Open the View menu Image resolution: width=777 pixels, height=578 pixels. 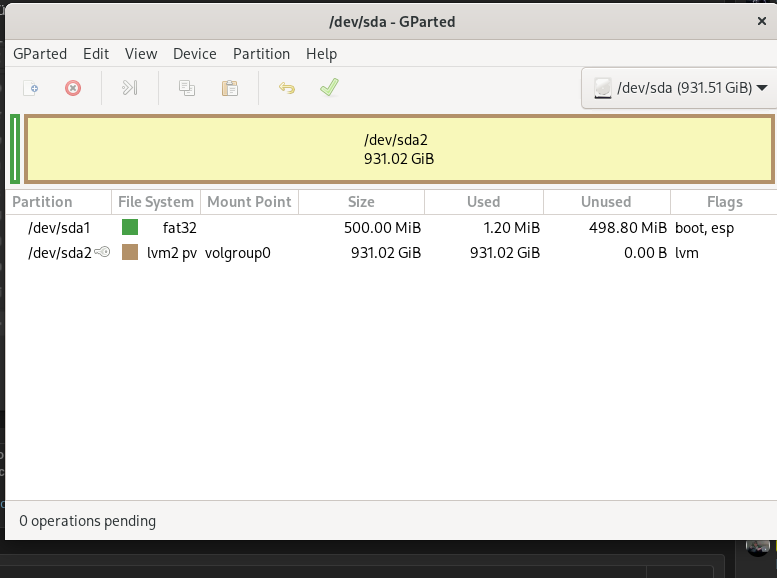(141, 54)
